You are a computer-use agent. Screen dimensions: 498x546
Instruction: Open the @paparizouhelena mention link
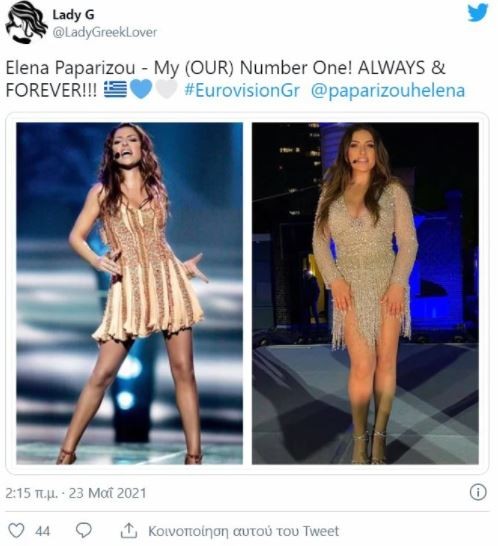(388, 91)
